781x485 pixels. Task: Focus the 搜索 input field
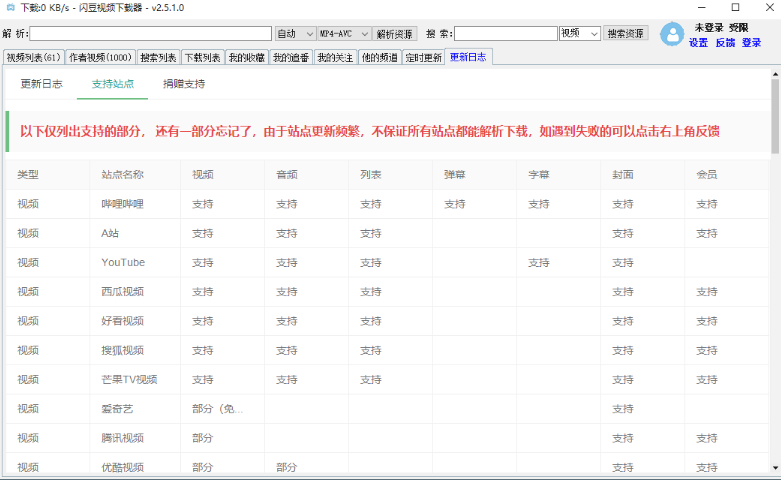point(506,33)
